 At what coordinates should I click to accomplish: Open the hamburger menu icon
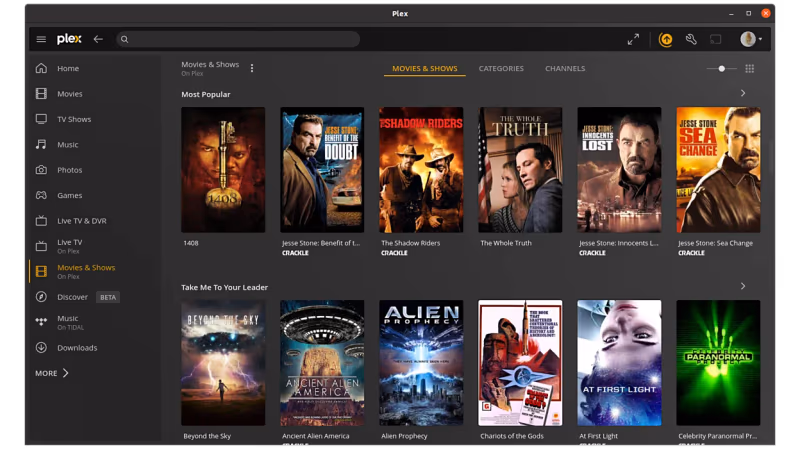click(41, 39)
